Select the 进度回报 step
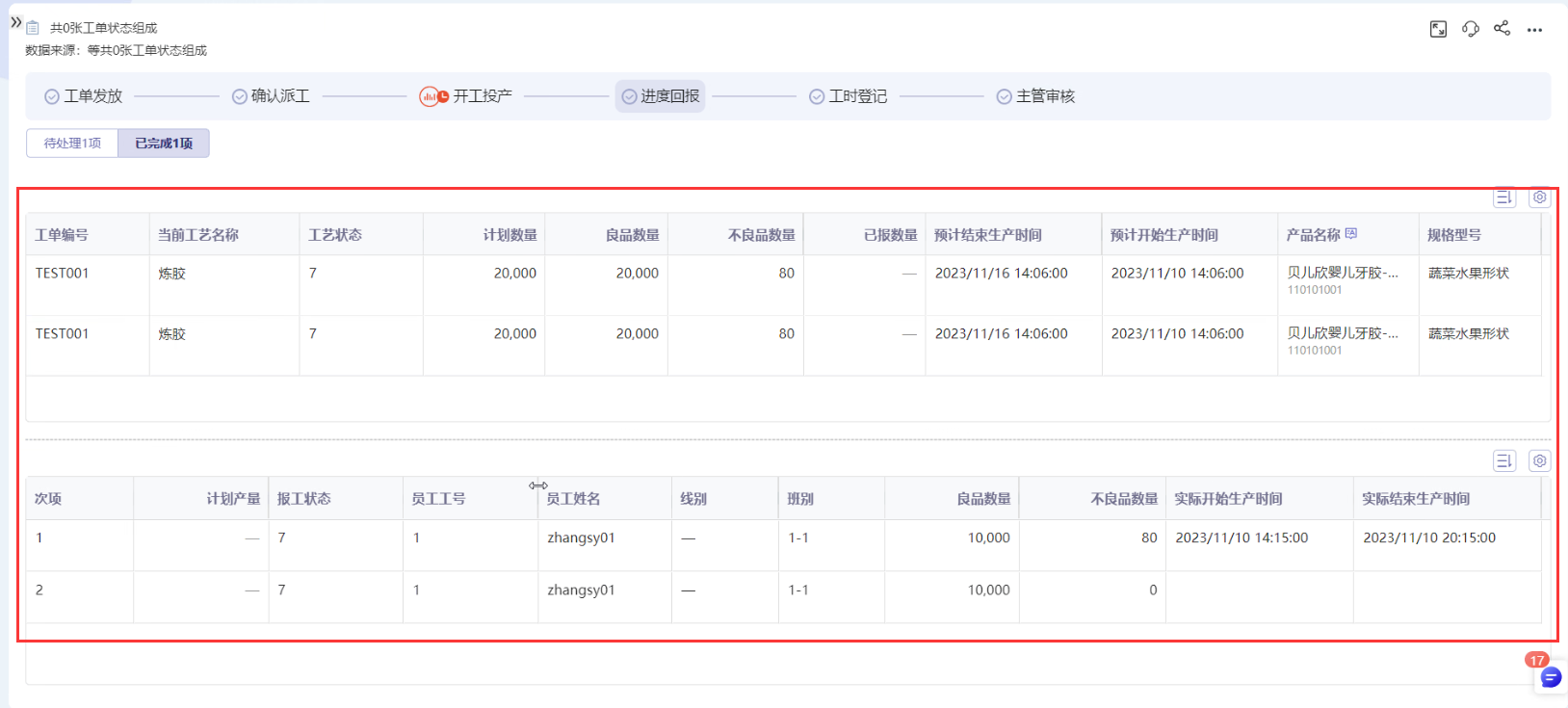Viewport: 1568px width, 708px height. point(661,96)
